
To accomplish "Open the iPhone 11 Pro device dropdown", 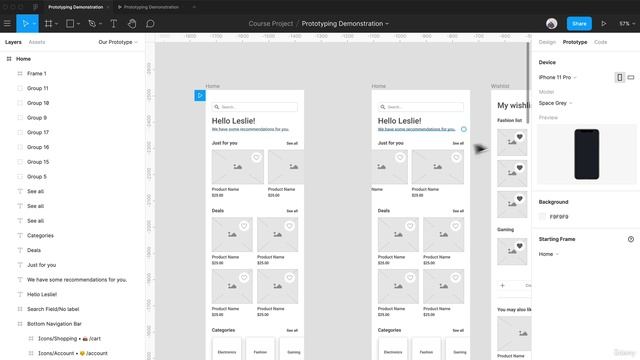I will tap(558, 77).
